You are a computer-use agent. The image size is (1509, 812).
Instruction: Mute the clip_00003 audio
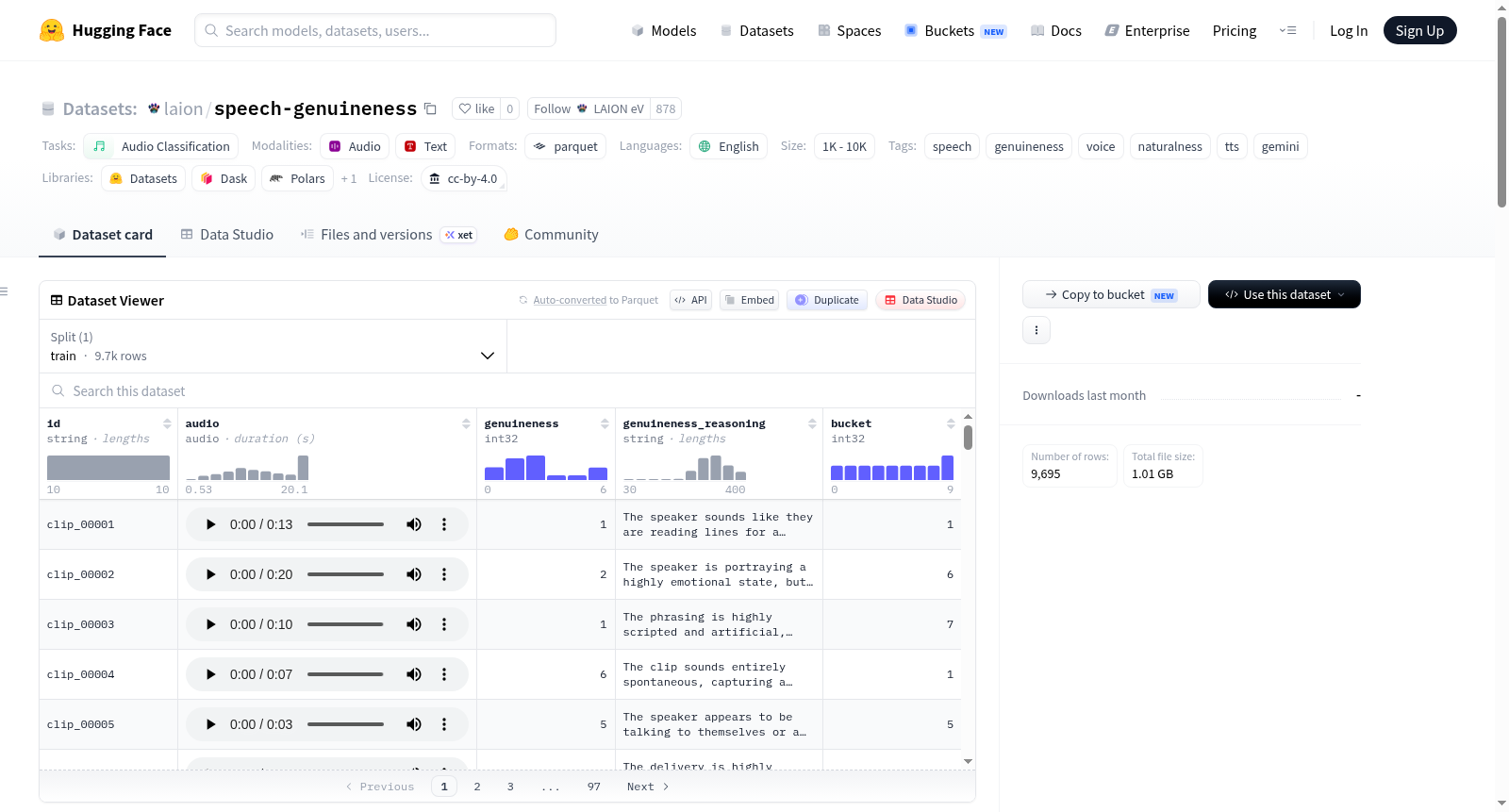pos(414,624)
